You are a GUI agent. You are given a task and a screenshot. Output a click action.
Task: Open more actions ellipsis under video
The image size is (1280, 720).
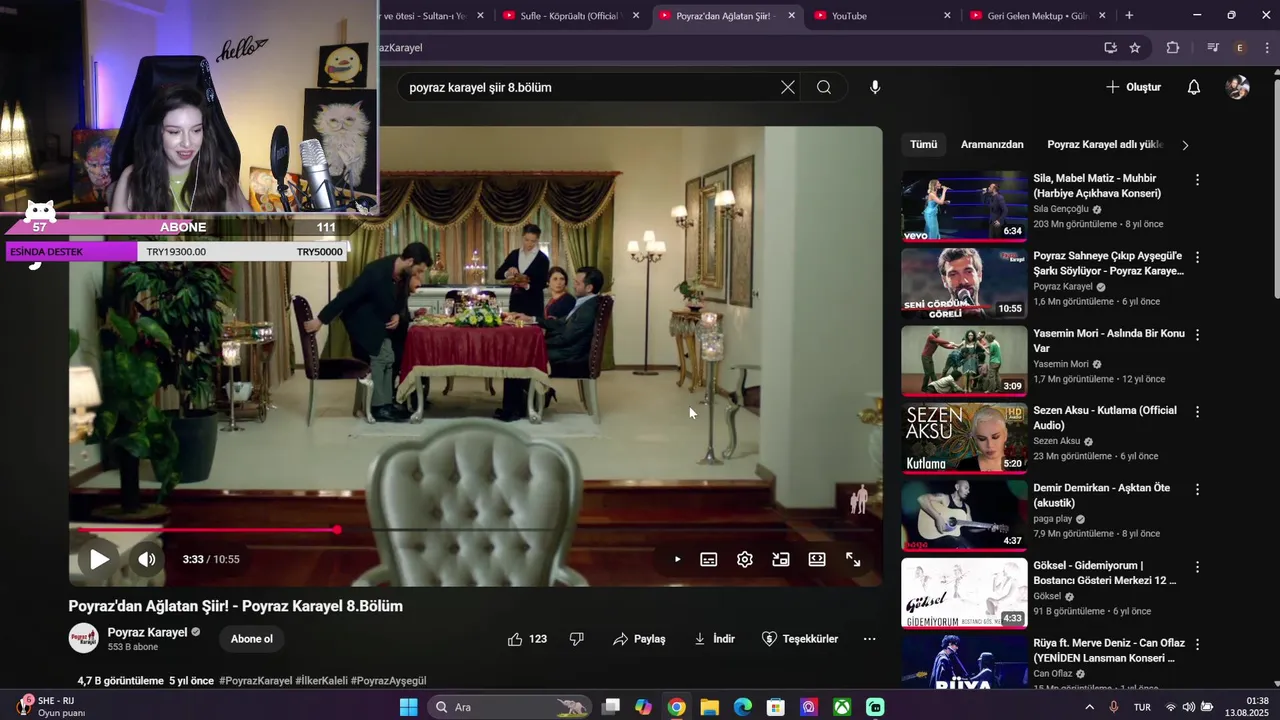click(x=869, y=639)
